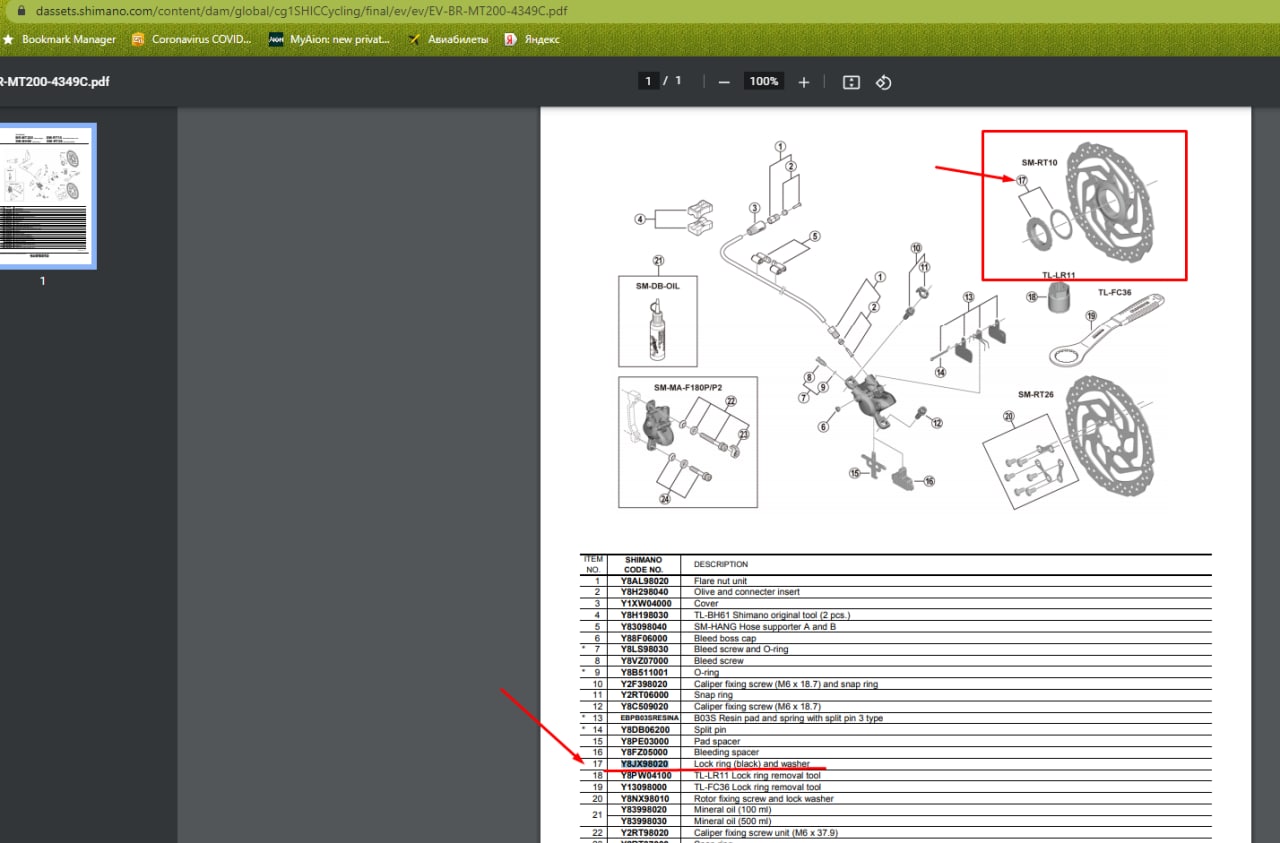
Task: Click the Coronavirus bookmark favicon
Action: (x=138, y=40)
